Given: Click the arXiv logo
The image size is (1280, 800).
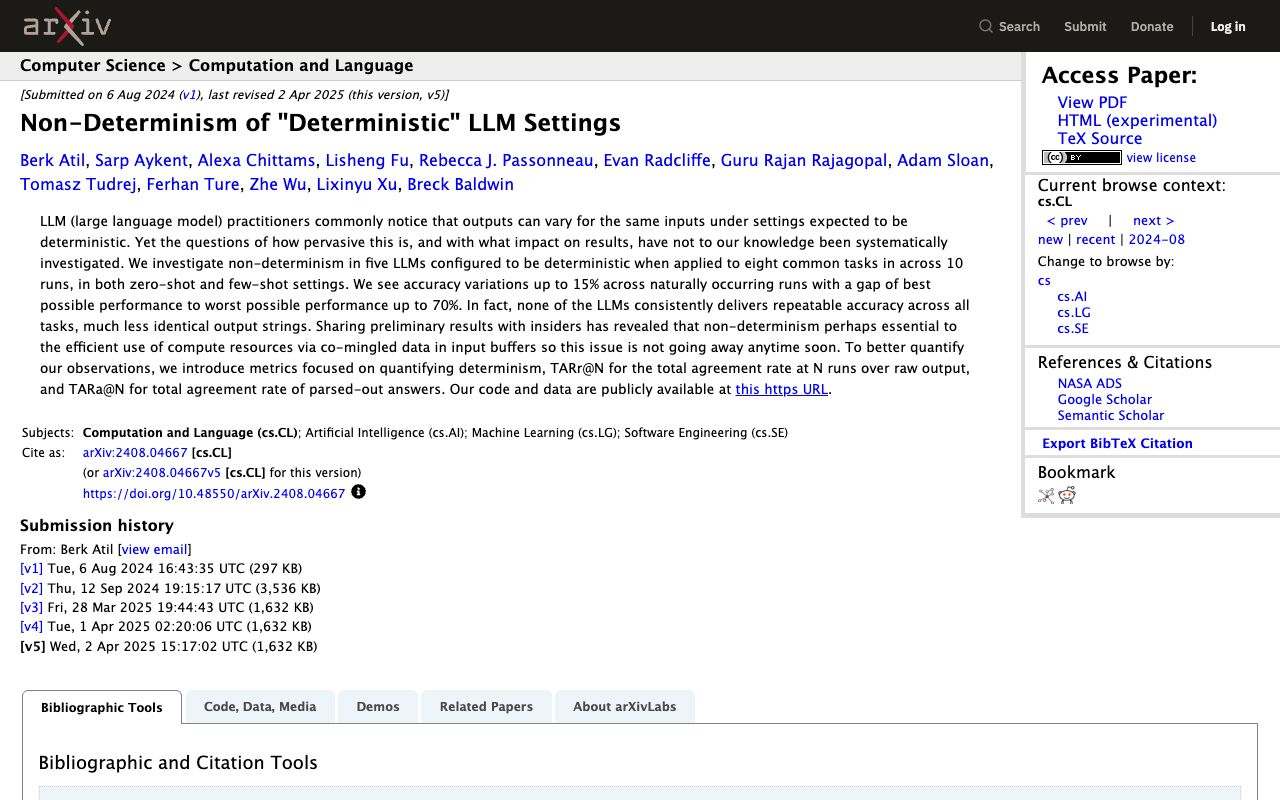Looking at the screenshot, I should (67, 26).
